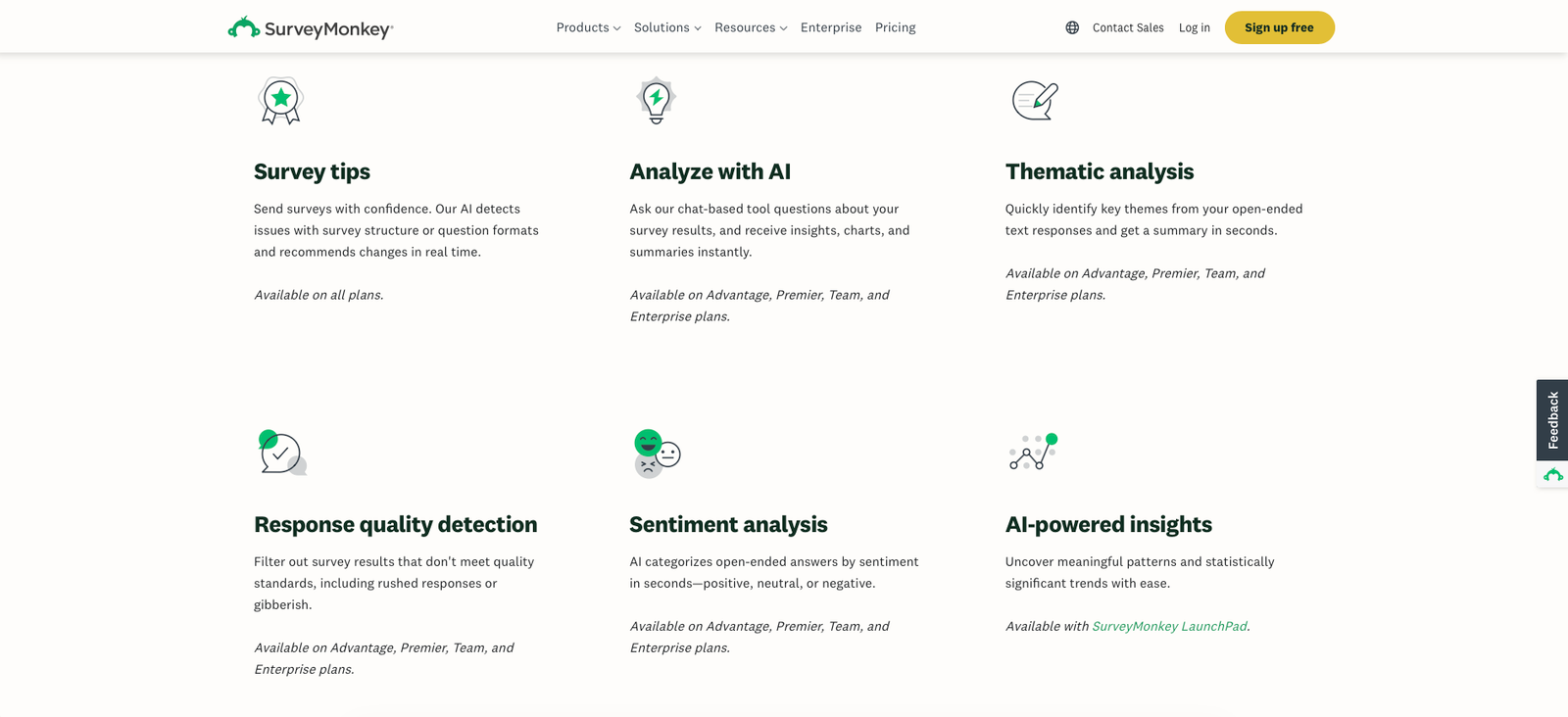This screenshot has height=717, width=1568.
Task: Click the Sentiment analysis heading
Action: tap(728, 524)
